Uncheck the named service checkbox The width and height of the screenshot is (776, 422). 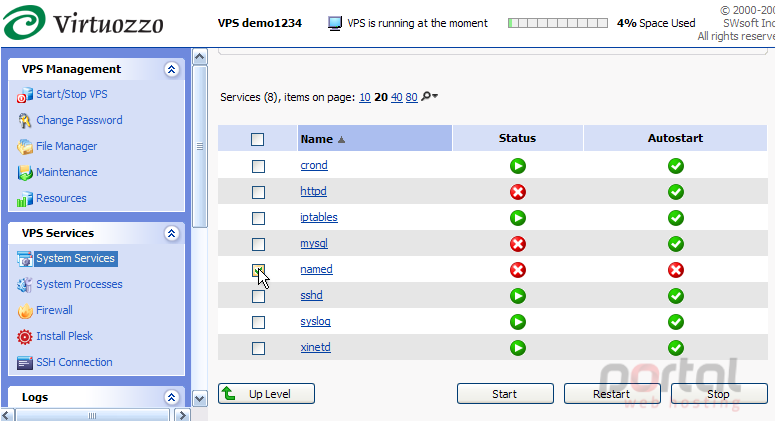pos(258,270)
